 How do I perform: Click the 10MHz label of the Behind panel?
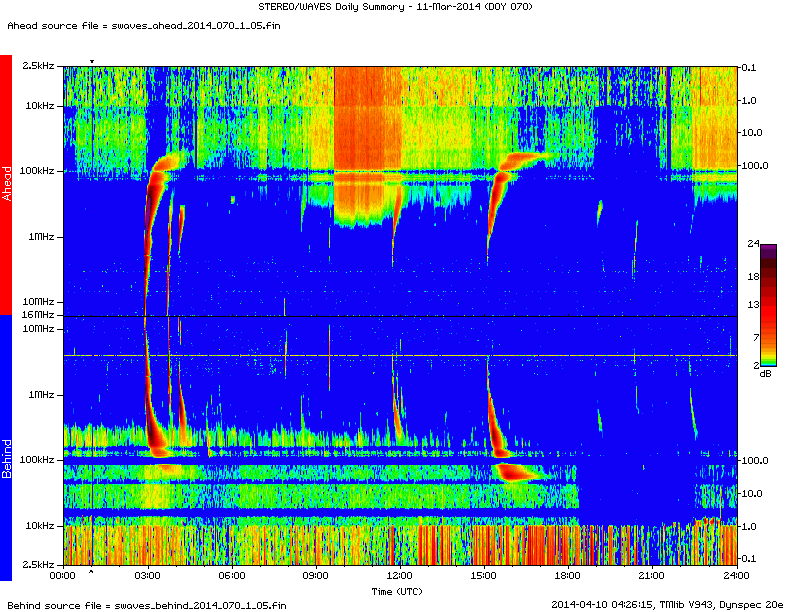click(38, 329)
